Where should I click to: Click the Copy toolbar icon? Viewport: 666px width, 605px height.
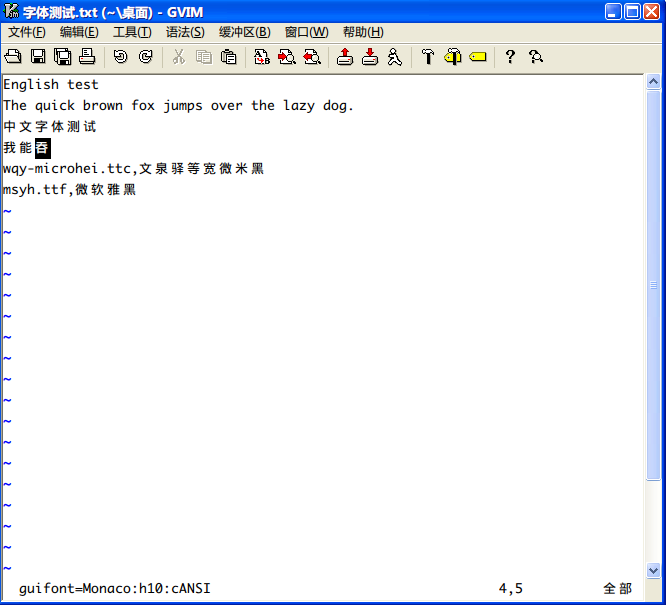click(203, 57)
